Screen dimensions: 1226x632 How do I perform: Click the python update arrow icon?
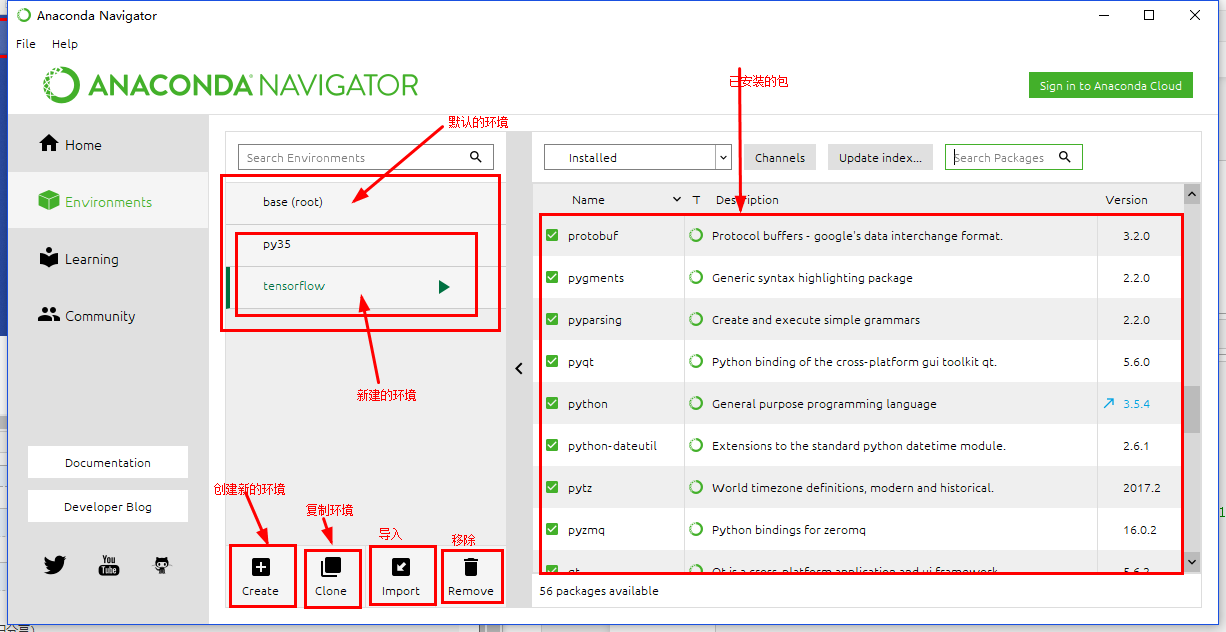(x=1109, y=404)
